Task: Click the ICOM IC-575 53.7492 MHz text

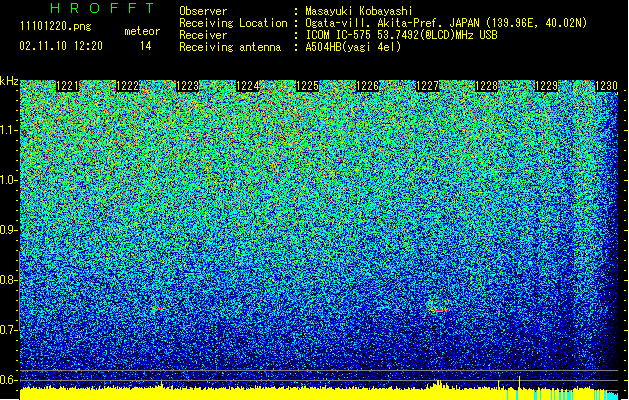Action: pos(402,35)
